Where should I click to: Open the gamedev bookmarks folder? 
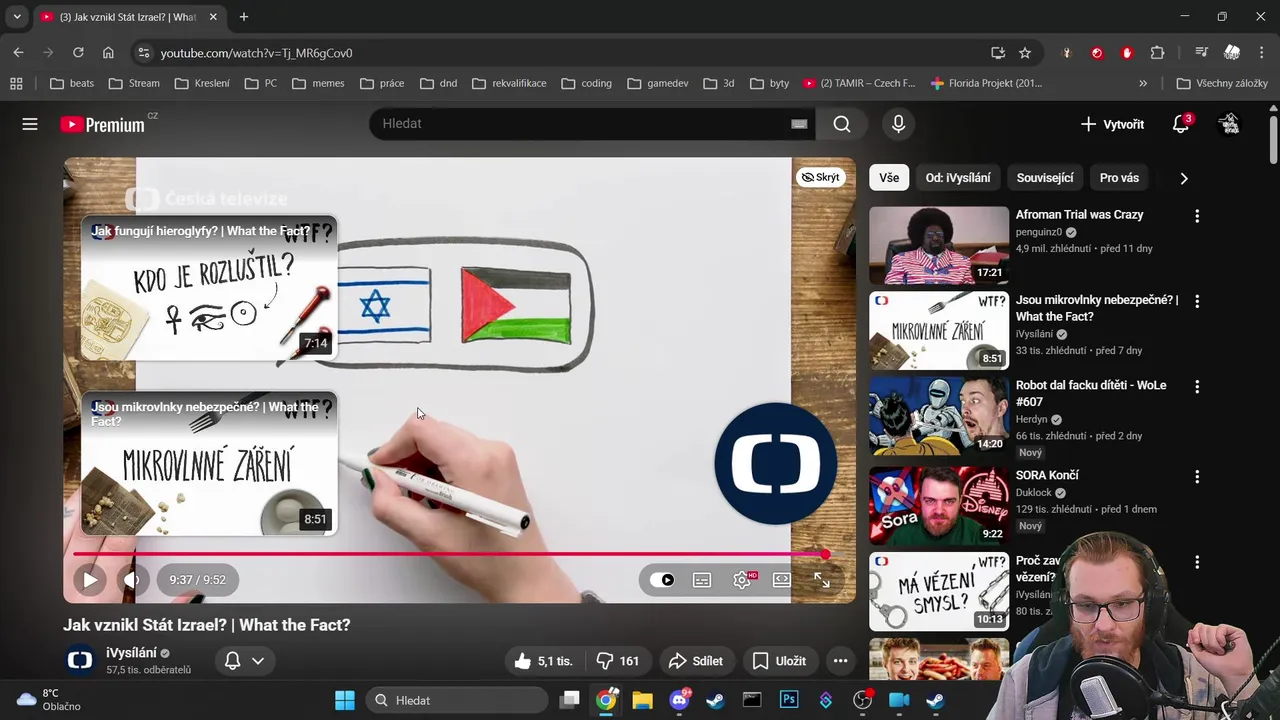[658, 83]
